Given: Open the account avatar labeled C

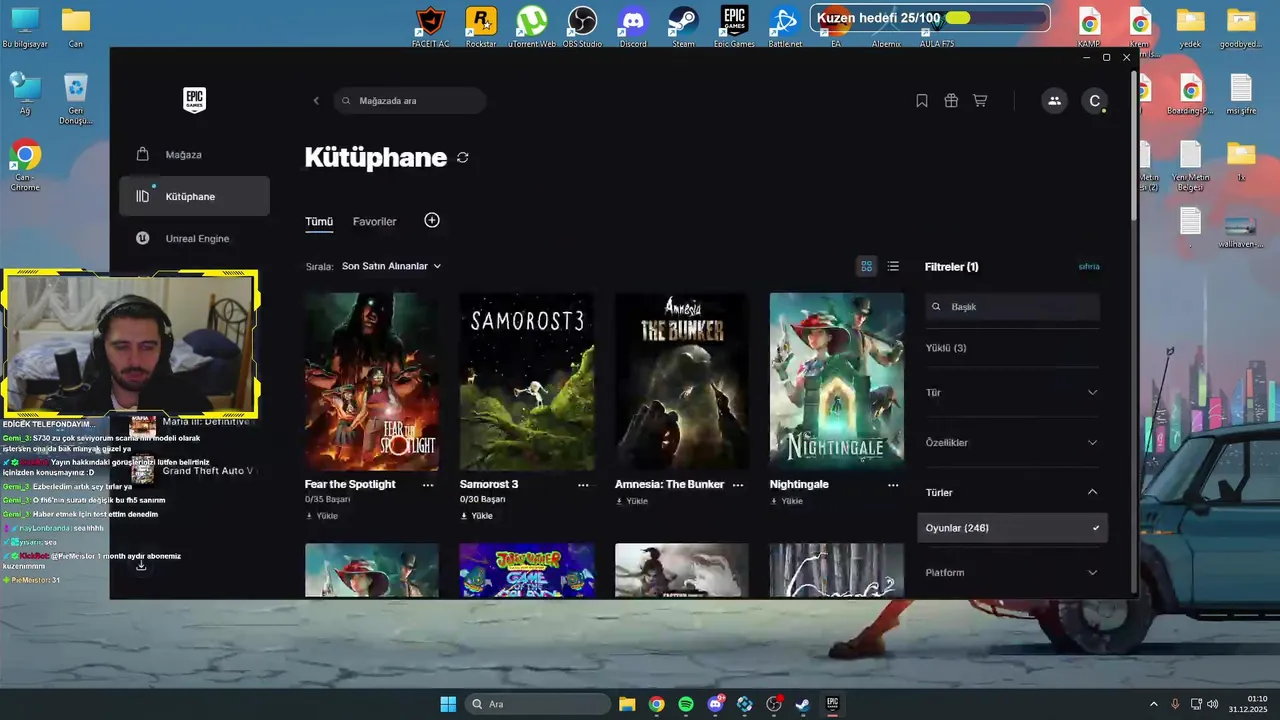Looking at the screenshot, I should pyautogui.click(x=1095, y=101).
